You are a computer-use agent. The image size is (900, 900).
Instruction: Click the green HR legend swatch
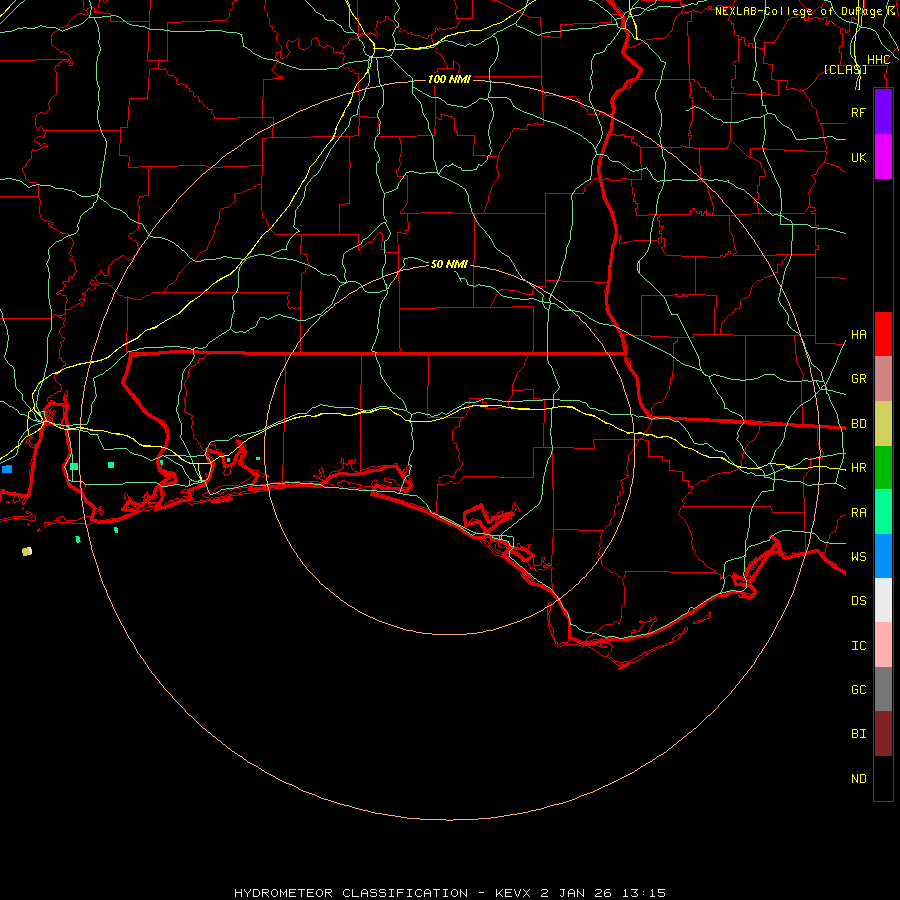(x=883, y=467)
